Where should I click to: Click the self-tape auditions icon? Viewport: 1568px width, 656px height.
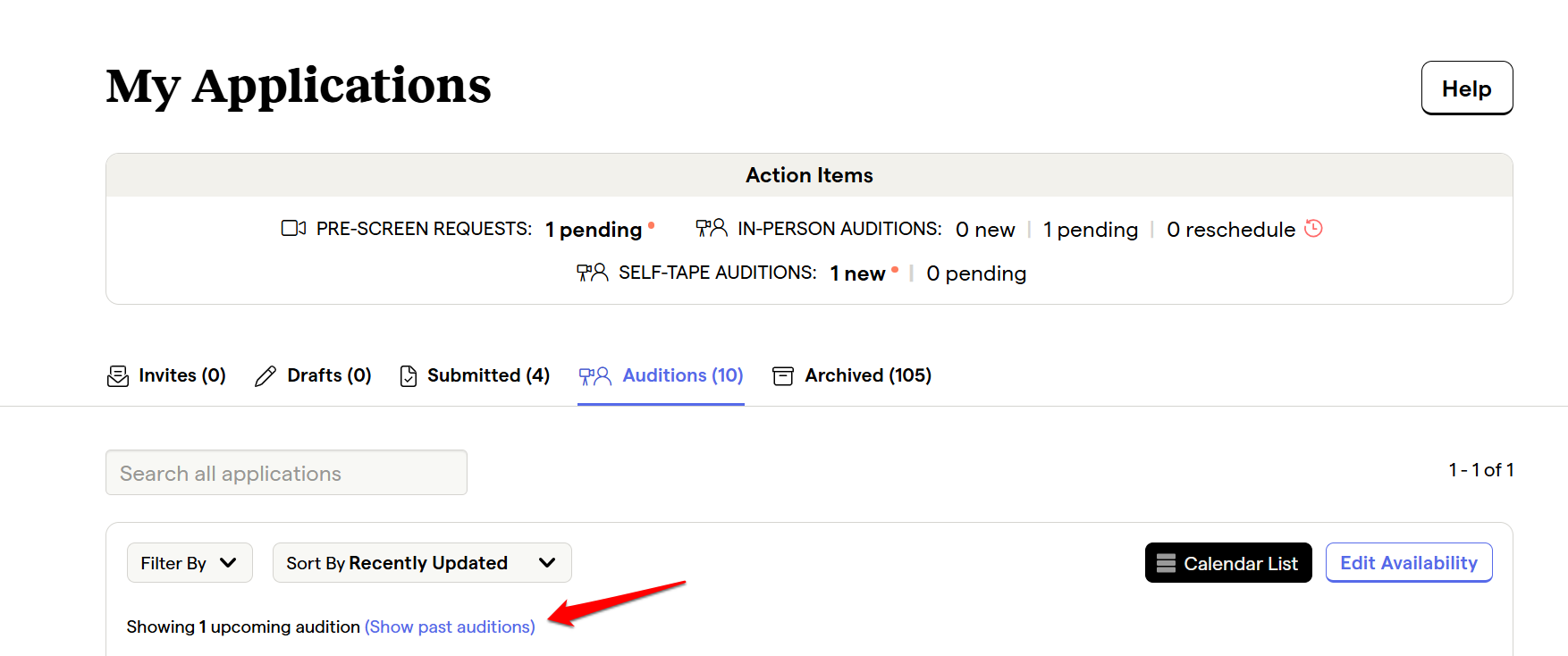592,273
